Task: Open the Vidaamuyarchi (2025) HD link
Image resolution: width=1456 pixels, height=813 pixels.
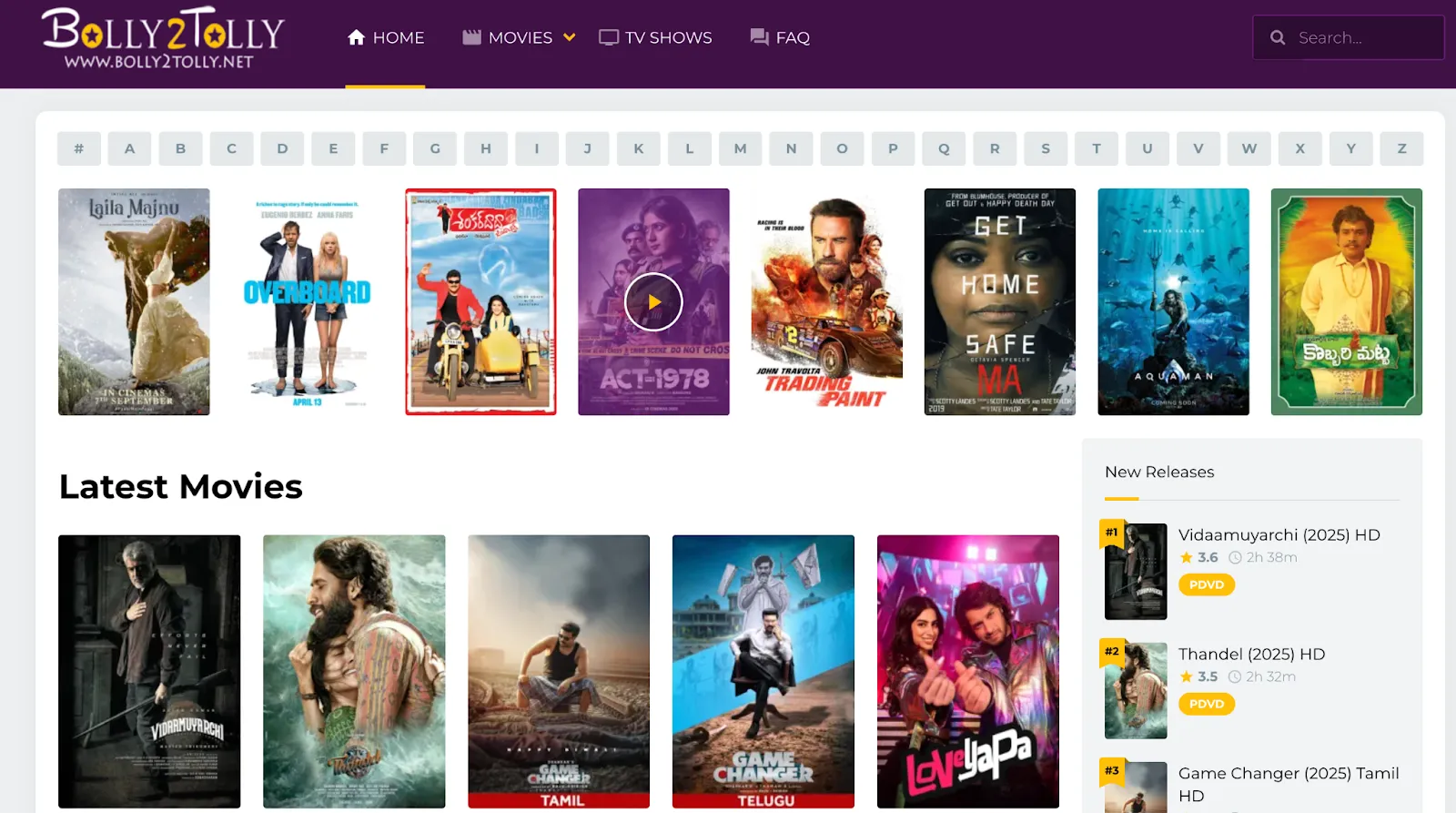Action: pyautogui.click(x=1279, y=534)
